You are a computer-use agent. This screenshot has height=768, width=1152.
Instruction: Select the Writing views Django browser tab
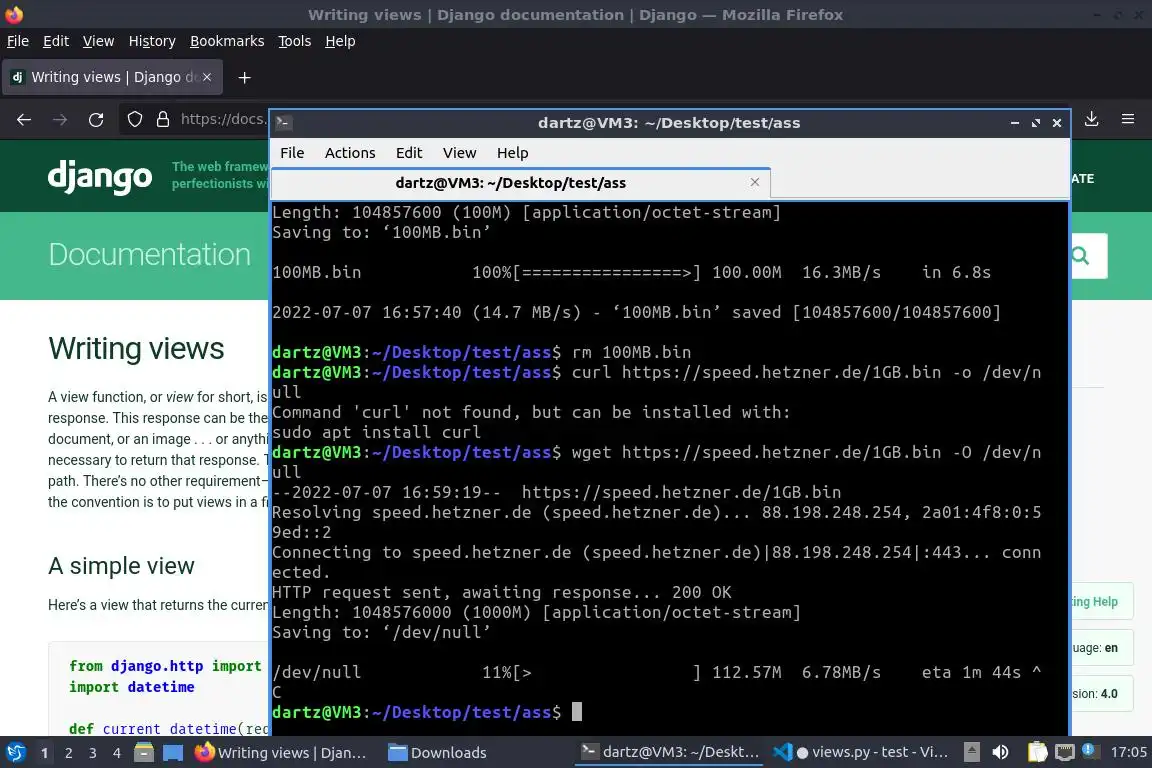click(x=112, y=77)
